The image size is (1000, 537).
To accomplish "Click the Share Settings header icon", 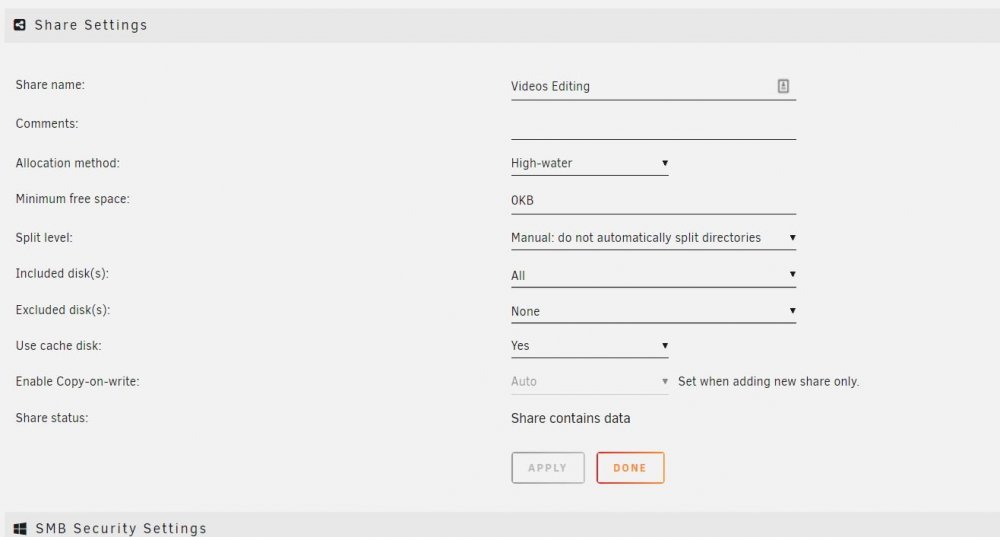I will click(20, 25).
